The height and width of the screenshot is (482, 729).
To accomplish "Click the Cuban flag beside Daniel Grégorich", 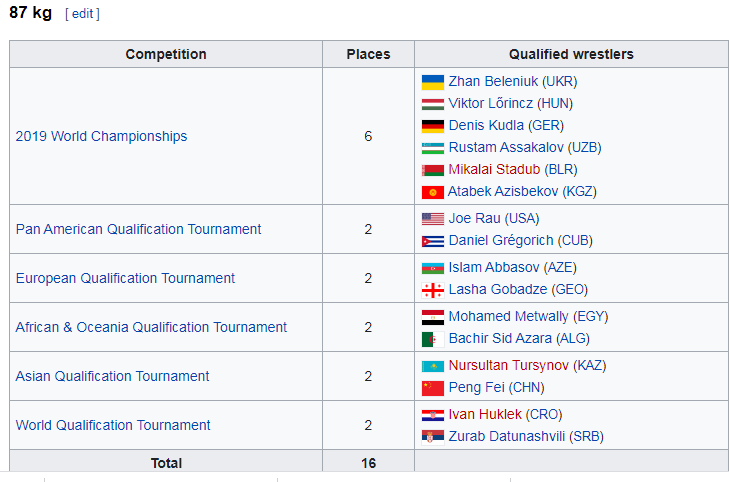I will (432, 241).
